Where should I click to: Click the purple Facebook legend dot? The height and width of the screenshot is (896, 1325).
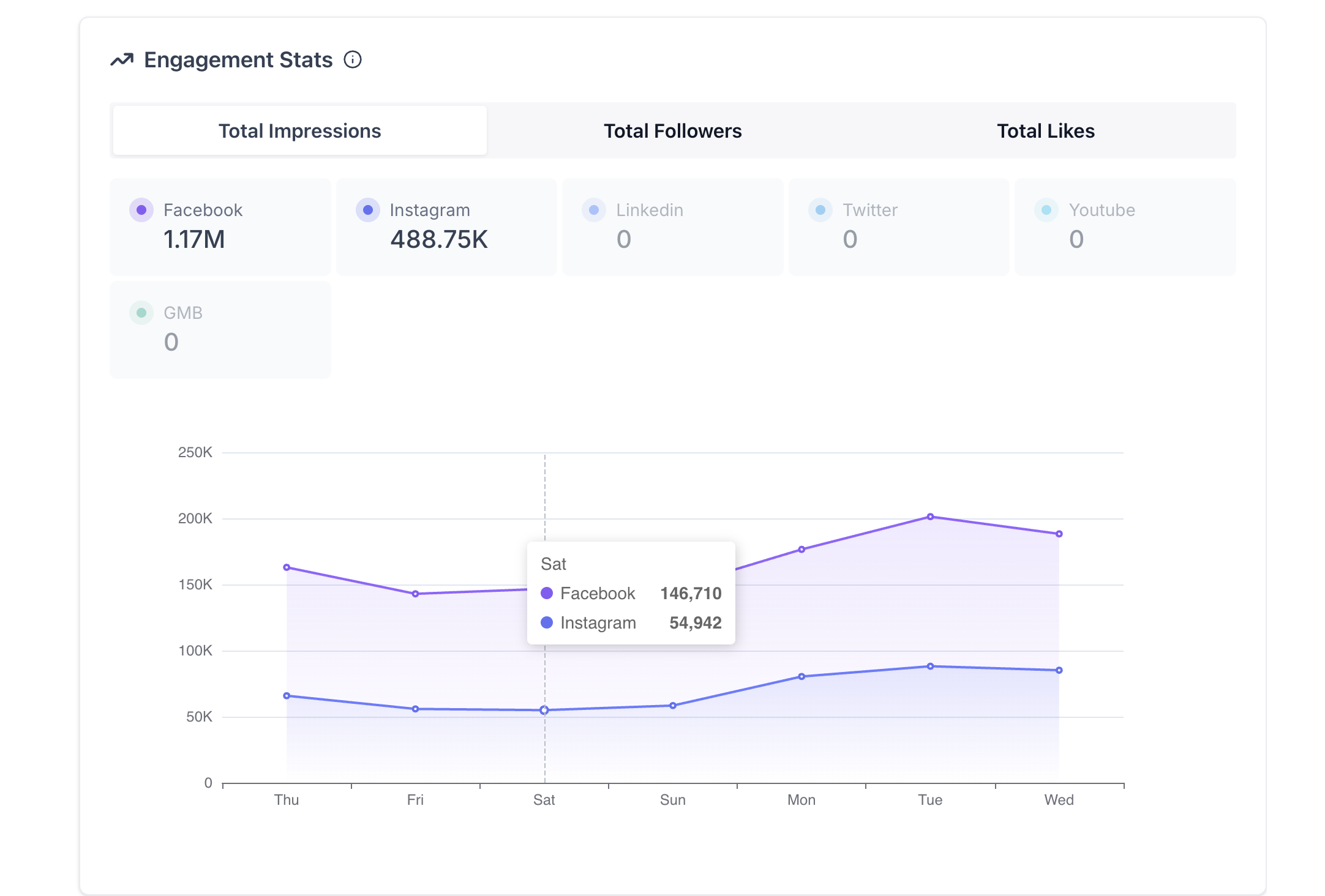(x=141, y=210)
